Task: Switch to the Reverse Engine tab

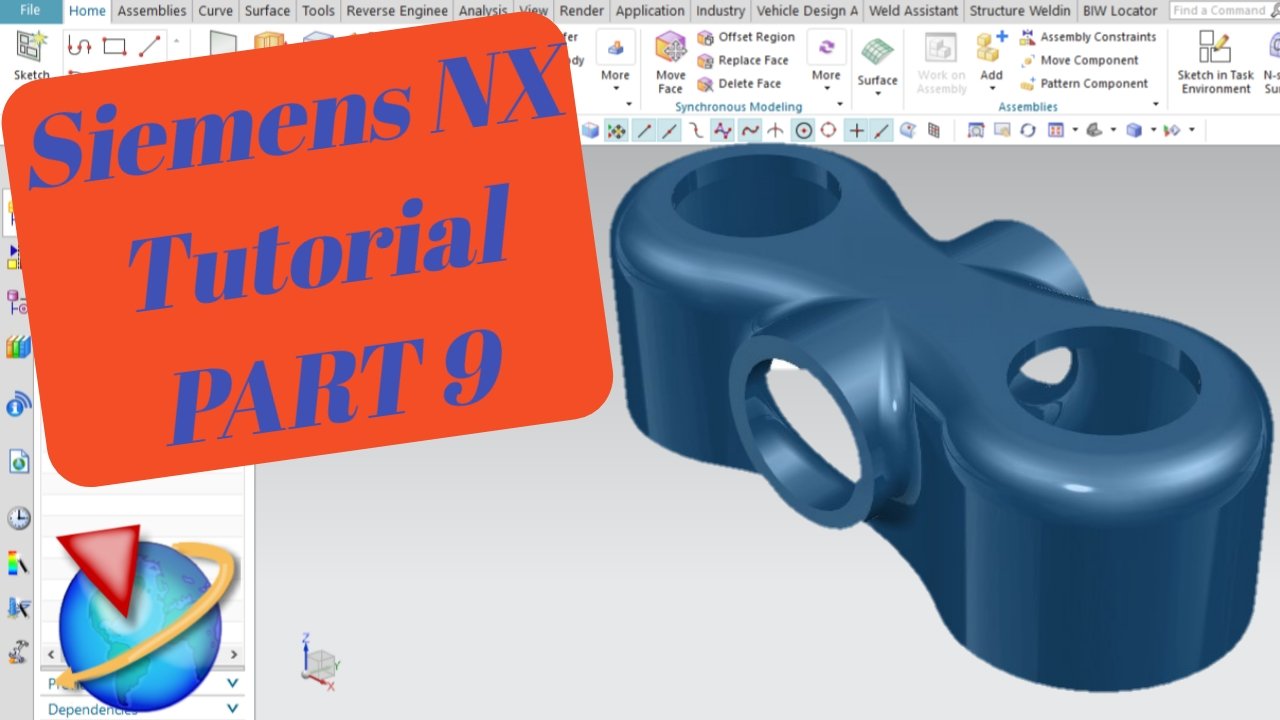Action: 398,11
